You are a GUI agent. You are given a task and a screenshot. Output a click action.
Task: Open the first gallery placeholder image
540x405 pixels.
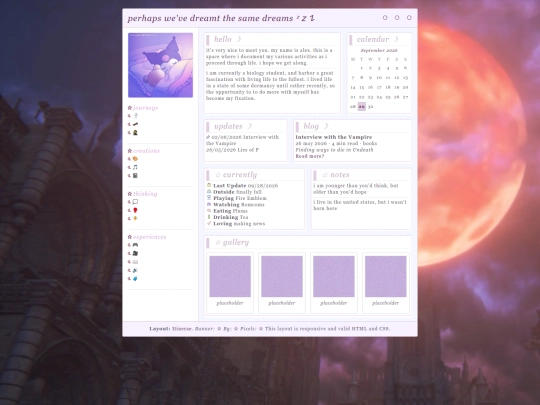coord(230,276)
